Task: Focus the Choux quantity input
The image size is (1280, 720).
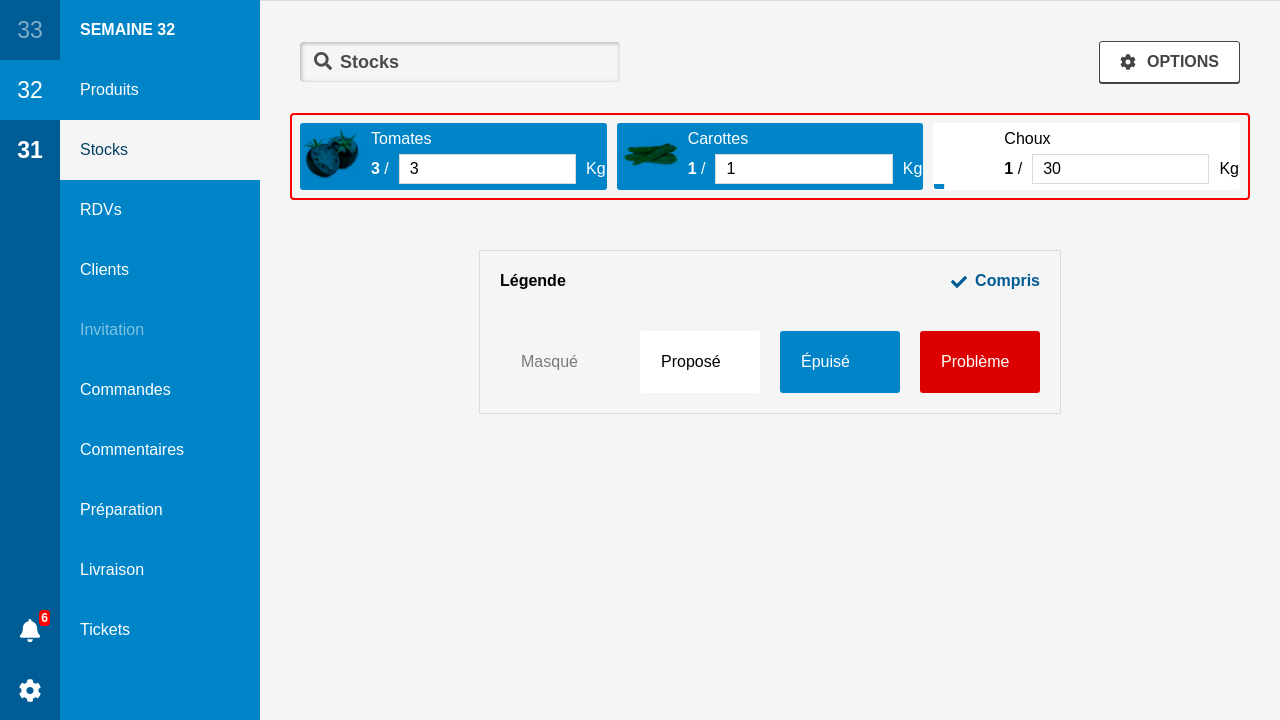Action: 1120,169
